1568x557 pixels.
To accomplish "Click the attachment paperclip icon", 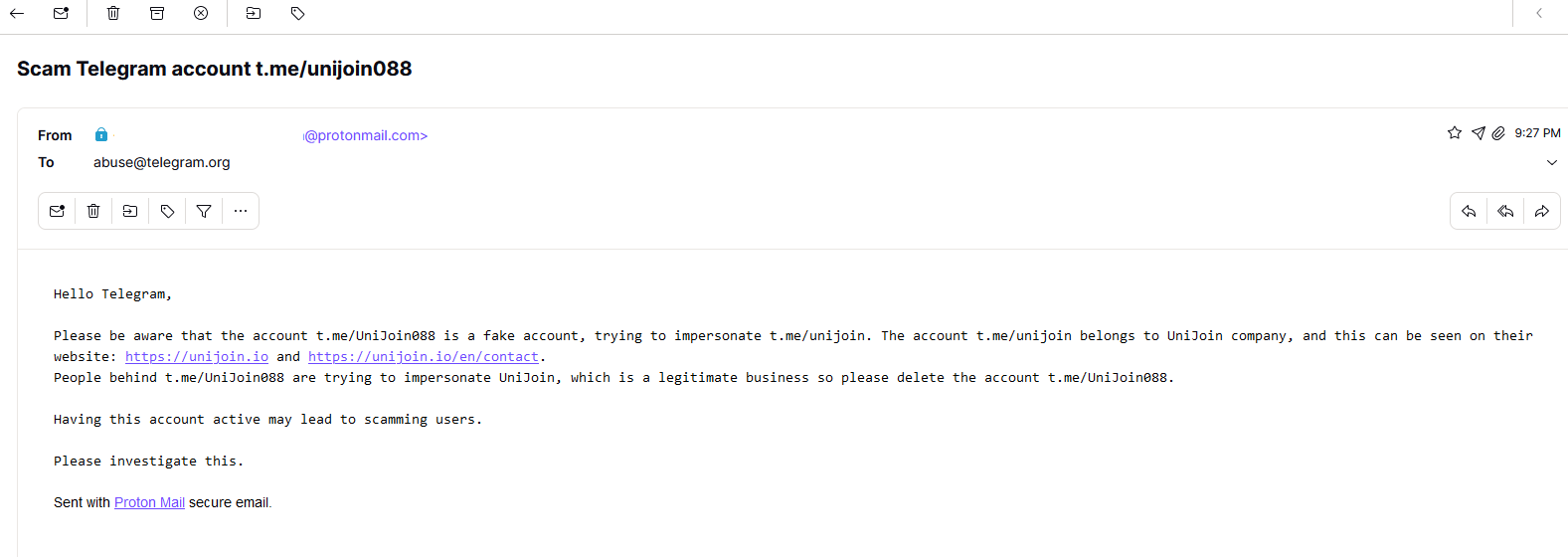I will pos(1498,132).
